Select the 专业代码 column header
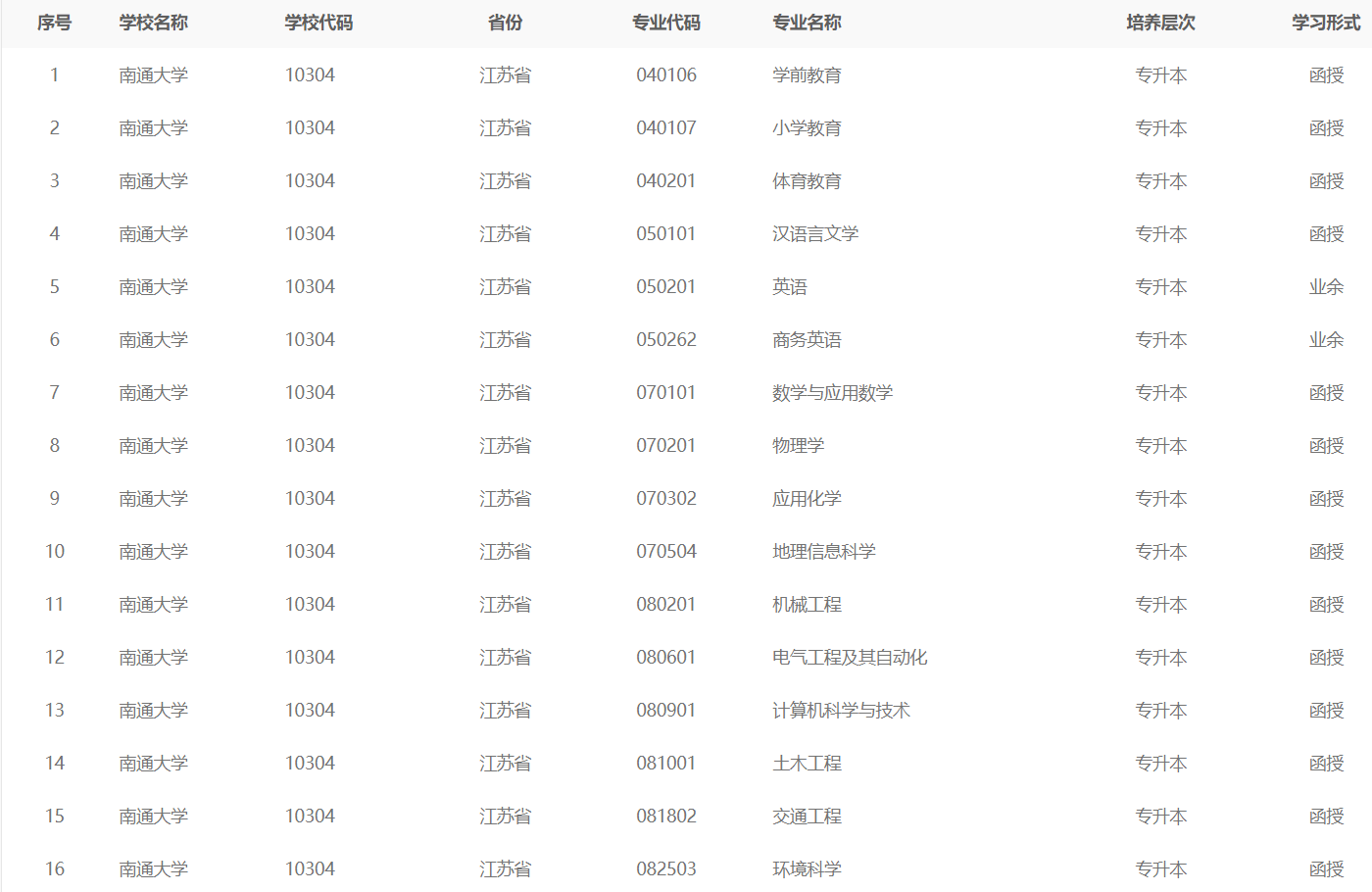The image size is (1372, 892). tap(666, 23)
